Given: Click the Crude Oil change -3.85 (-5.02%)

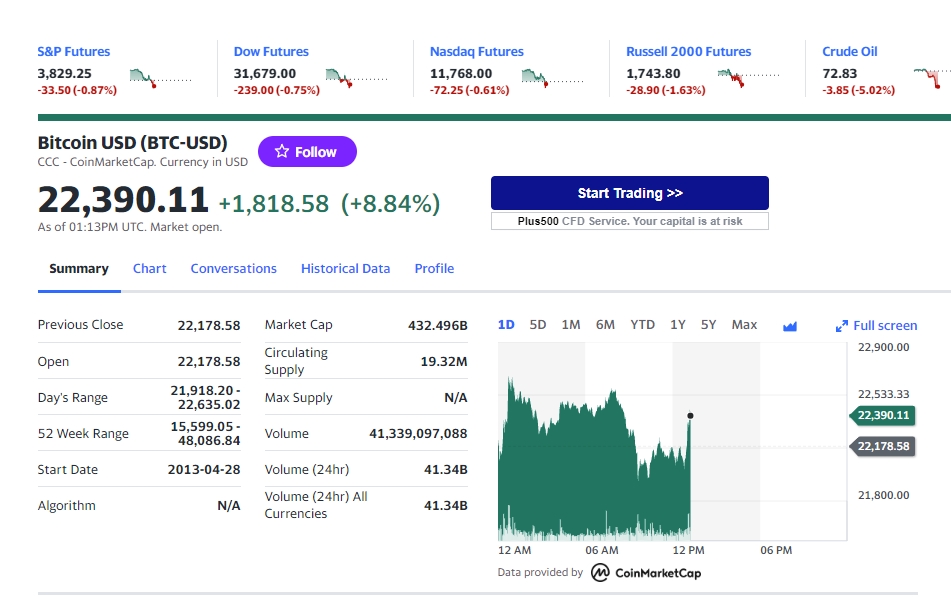Looking at the screenshot, I should [858, 90].
